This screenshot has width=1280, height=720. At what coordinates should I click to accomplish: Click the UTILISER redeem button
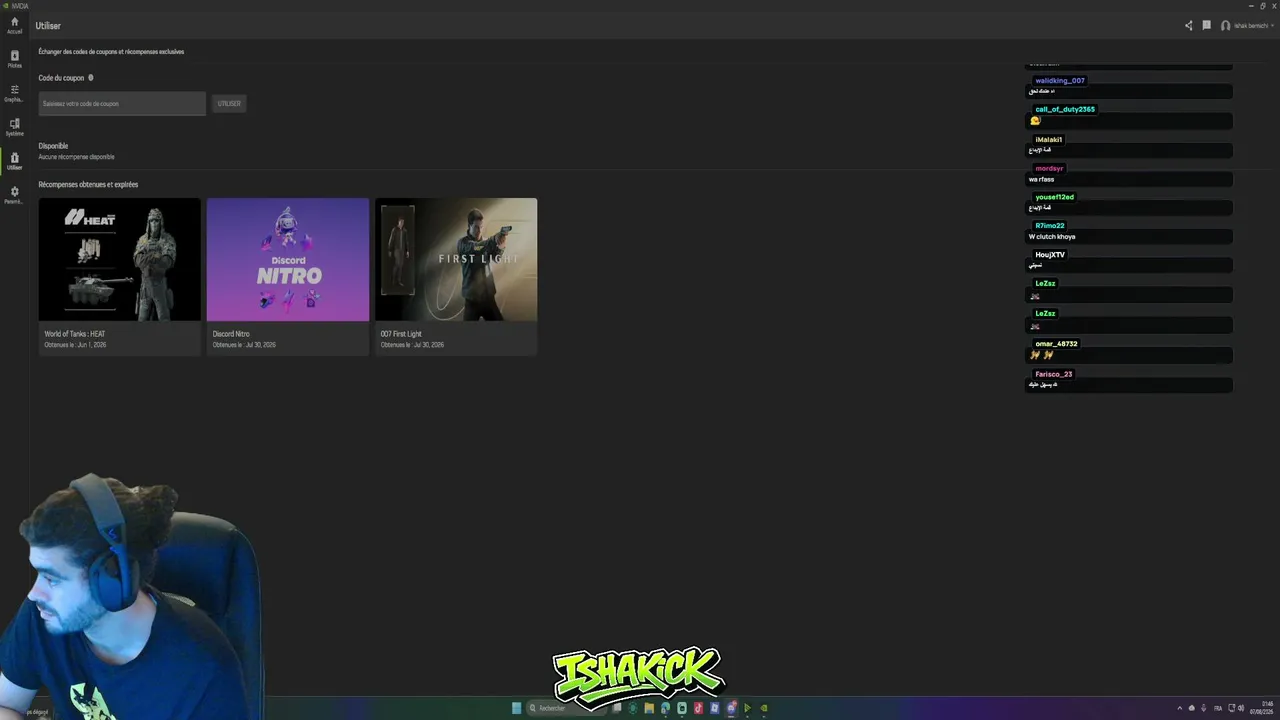coord(229,104)
